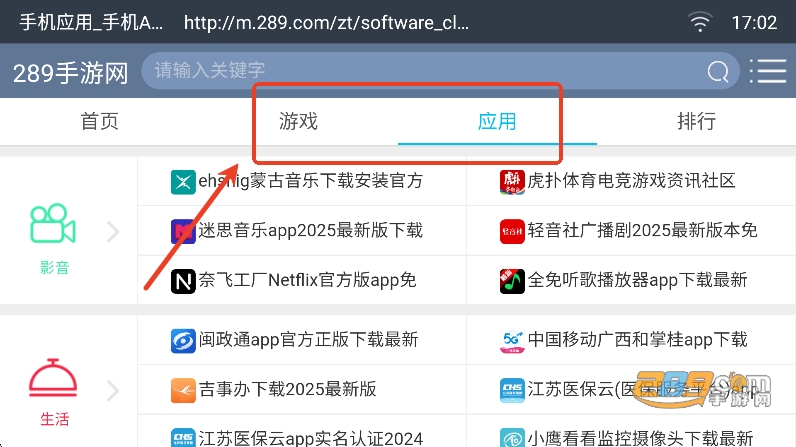Switch to the 游戏 tab
Image resolution: width=796 pixels, height=447 pixels.
pos(298,122)
